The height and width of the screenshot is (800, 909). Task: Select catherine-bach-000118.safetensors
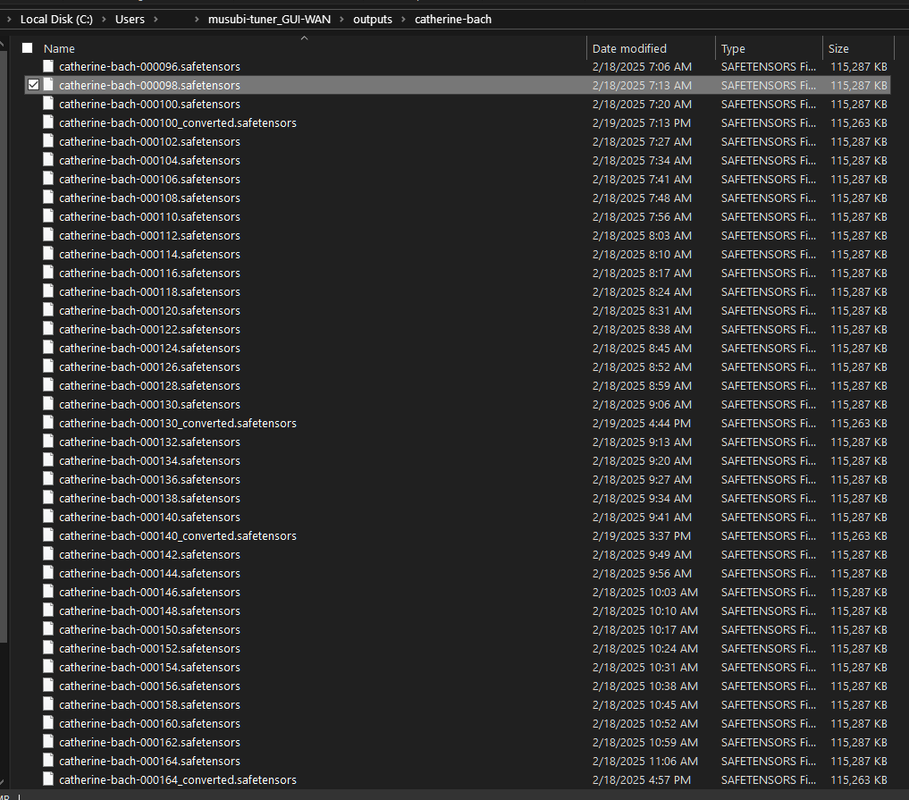(x=149, y=292)
